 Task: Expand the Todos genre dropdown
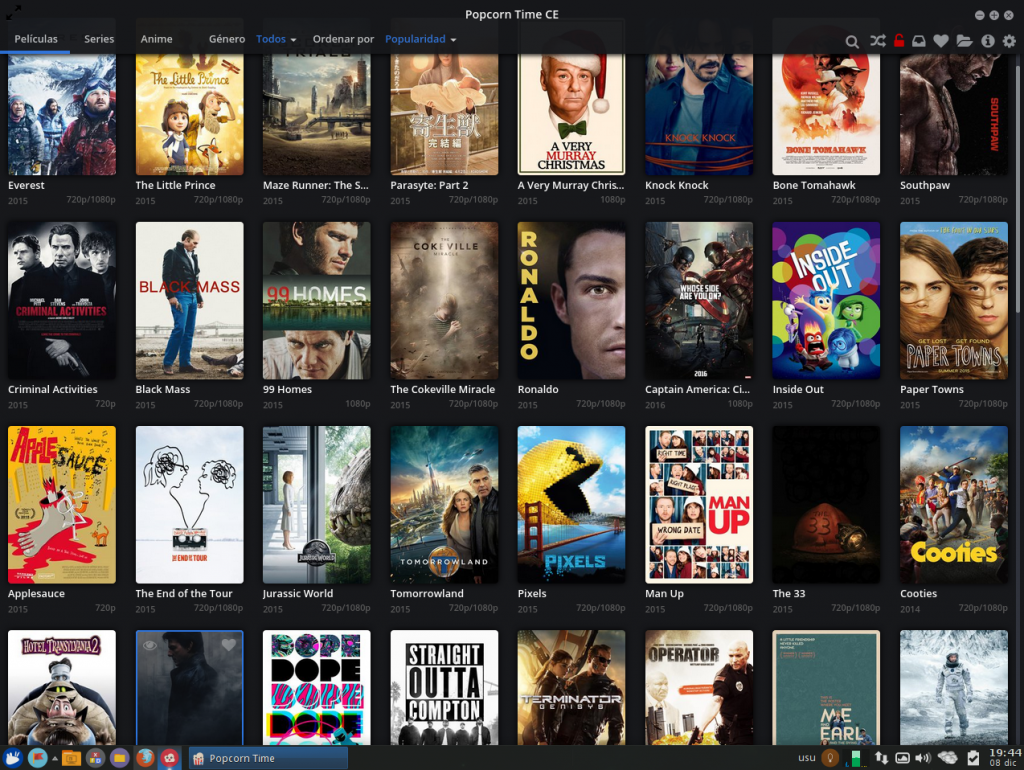(x=276, y=39)
